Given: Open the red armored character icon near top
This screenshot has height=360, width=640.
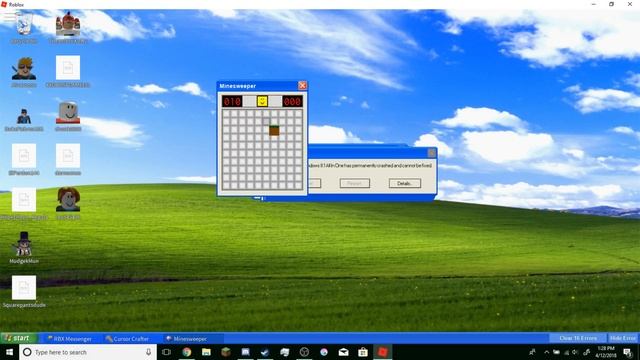Looking at the screenshot, I should (x=68, y=27).
